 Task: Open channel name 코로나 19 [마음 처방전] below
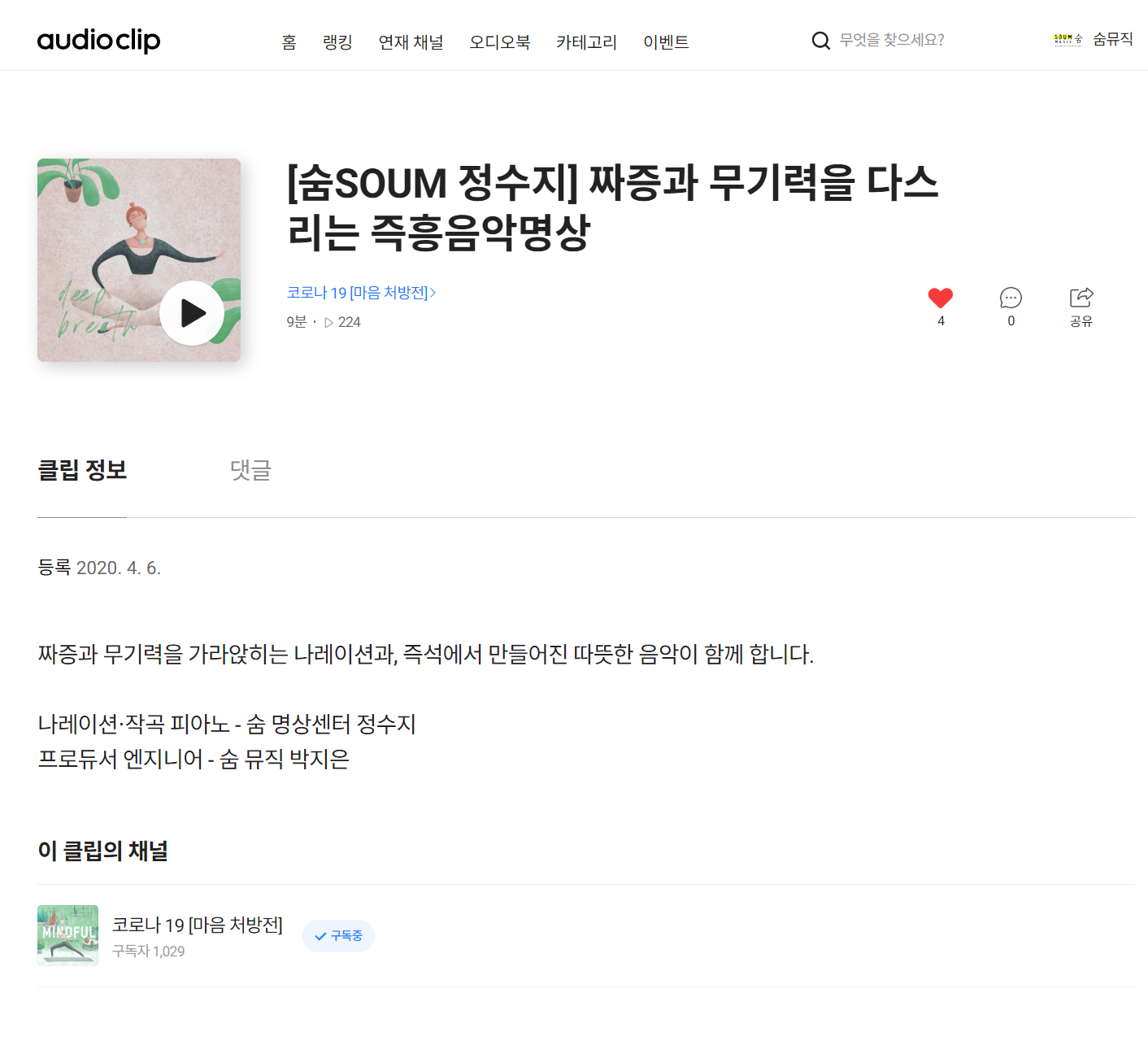point(198,925)
